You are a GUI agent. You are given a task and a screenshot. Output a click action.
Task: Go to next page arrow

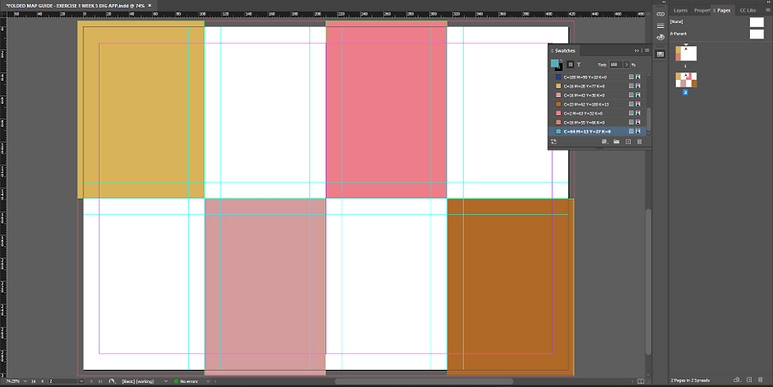click(x=91, y=381)
